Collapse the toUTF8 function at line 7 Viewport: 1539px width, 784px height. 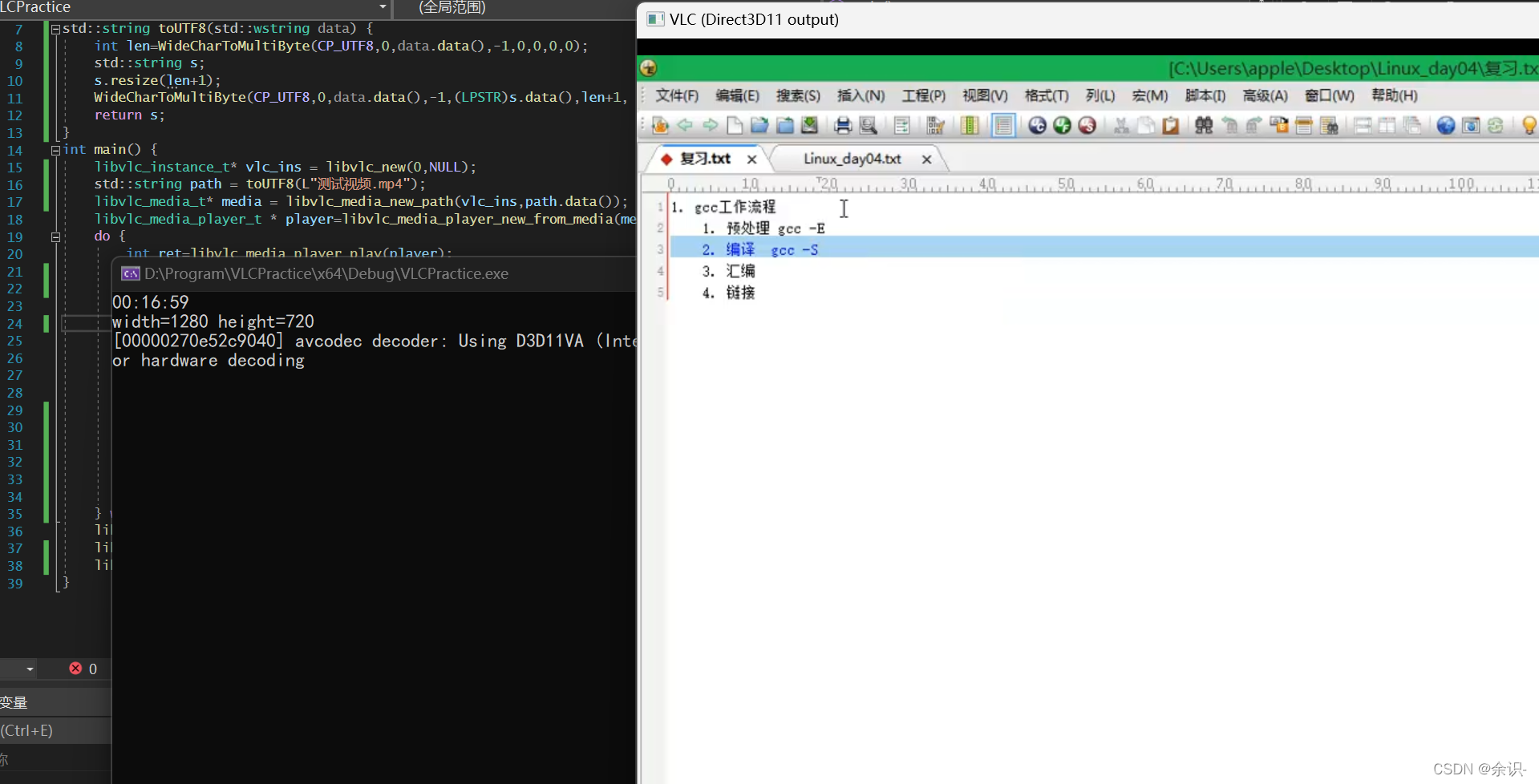(55, 29)
